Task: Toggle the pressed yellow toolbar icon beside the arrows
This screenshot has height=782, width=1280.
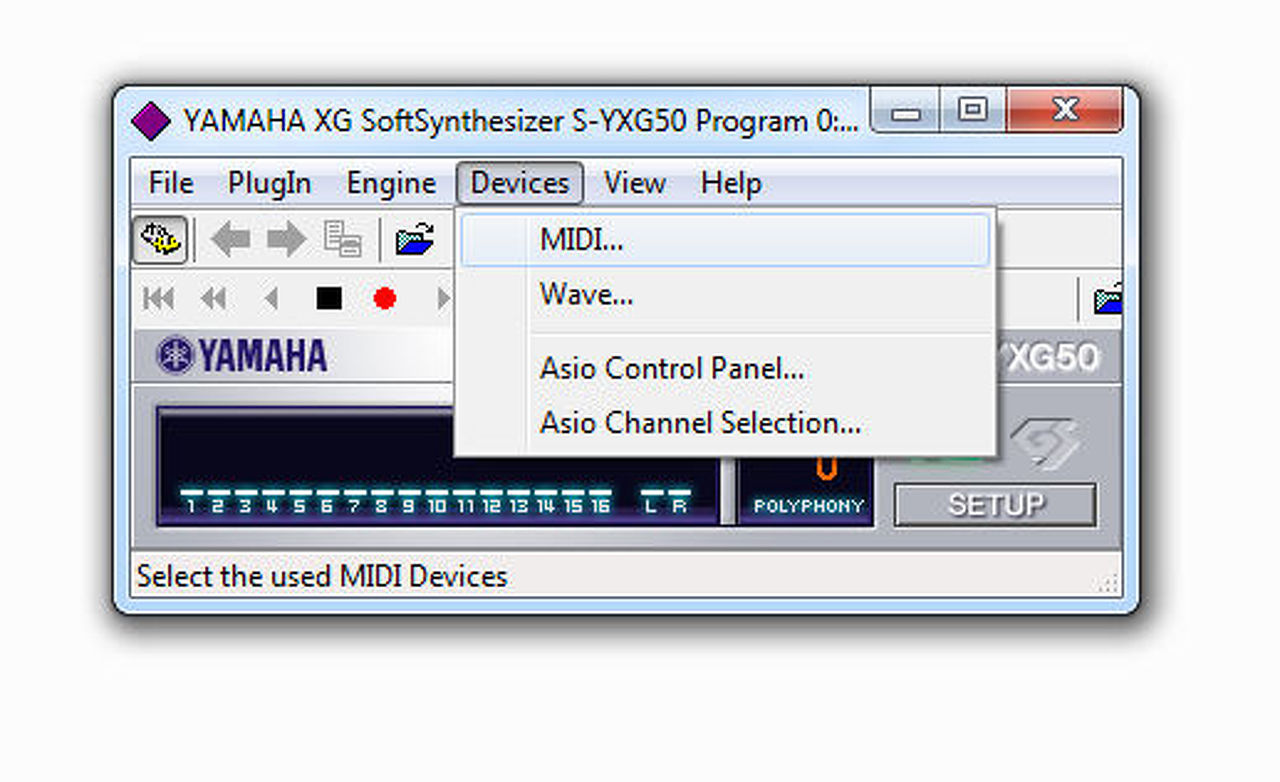Action: [x=159, y=240]
